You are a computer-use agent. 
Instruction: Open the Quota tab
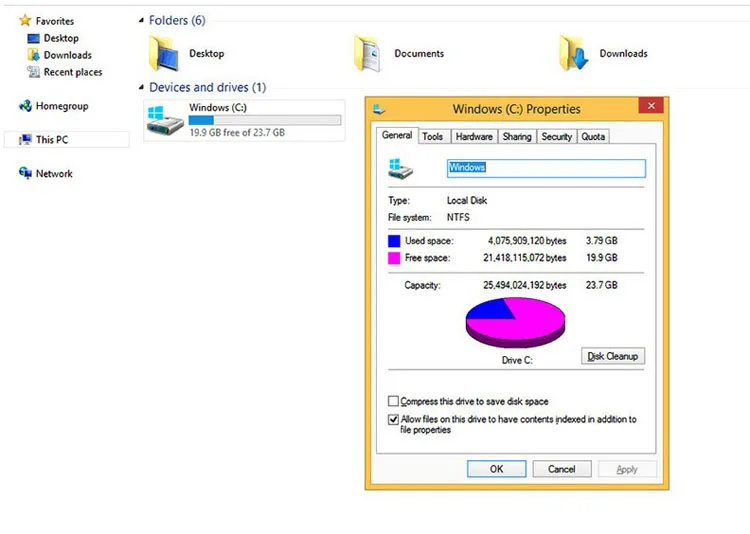click(593, 136)
